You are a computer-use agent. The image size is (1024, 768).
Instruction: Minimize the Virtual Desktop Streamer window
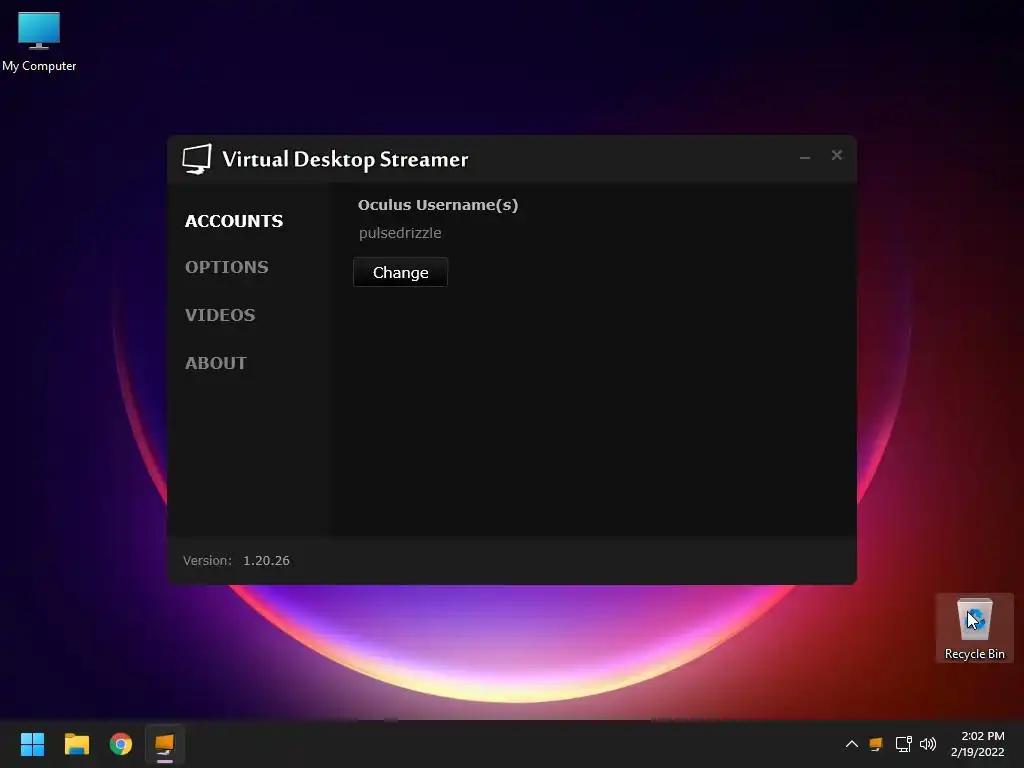[805, 156]
